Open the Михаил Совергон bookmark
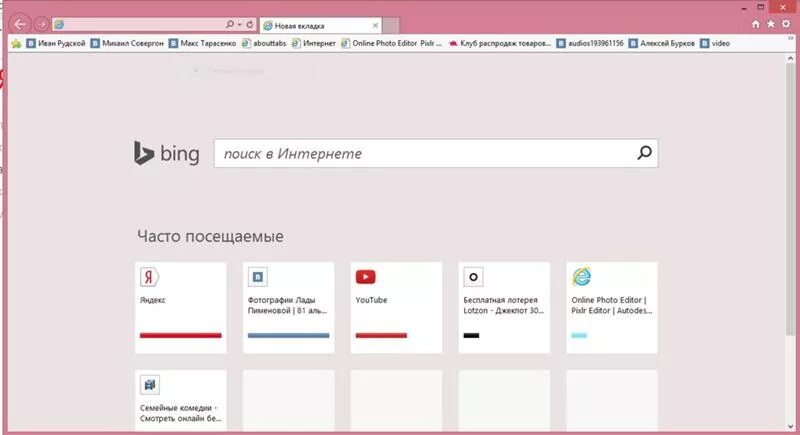The height and width of the screenshot is (435, 800). pyautogui.click(x=128, y=43)
